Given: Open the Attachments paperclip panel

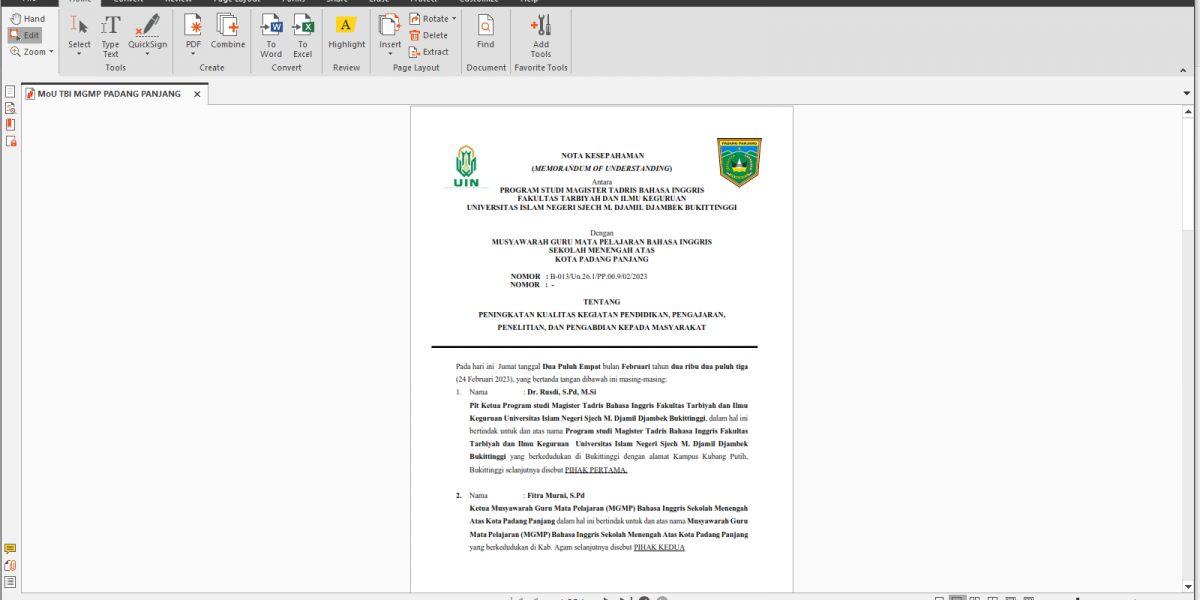Looking at the screenshot, I should pos(10,565).
